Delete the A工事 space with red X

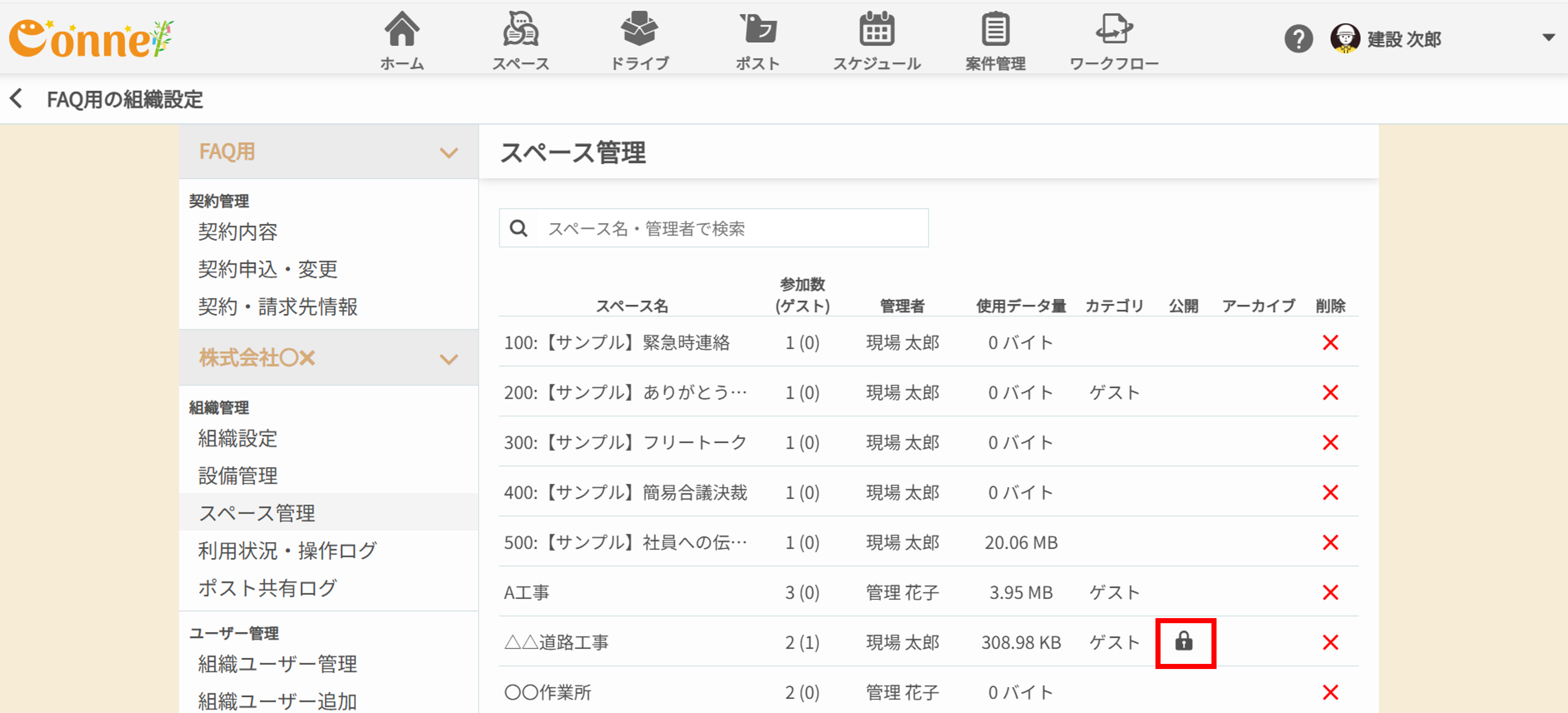[x=1330, y=592]
